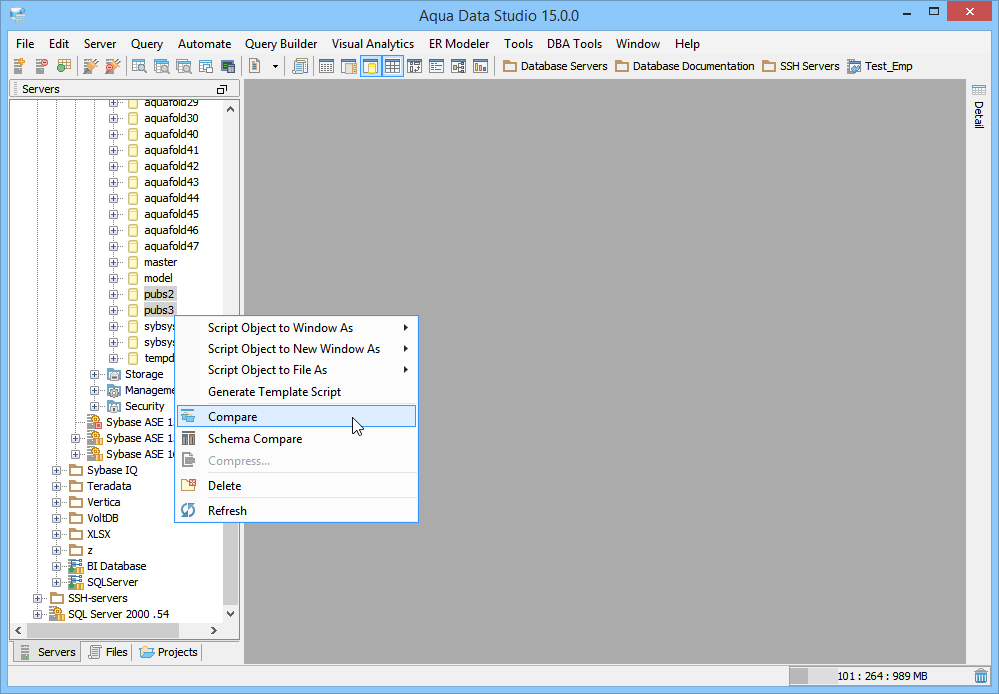The width and height of the screenshot is (999, 694).
Task: Choose Compare from the context menu
Action: coord(296,417)
